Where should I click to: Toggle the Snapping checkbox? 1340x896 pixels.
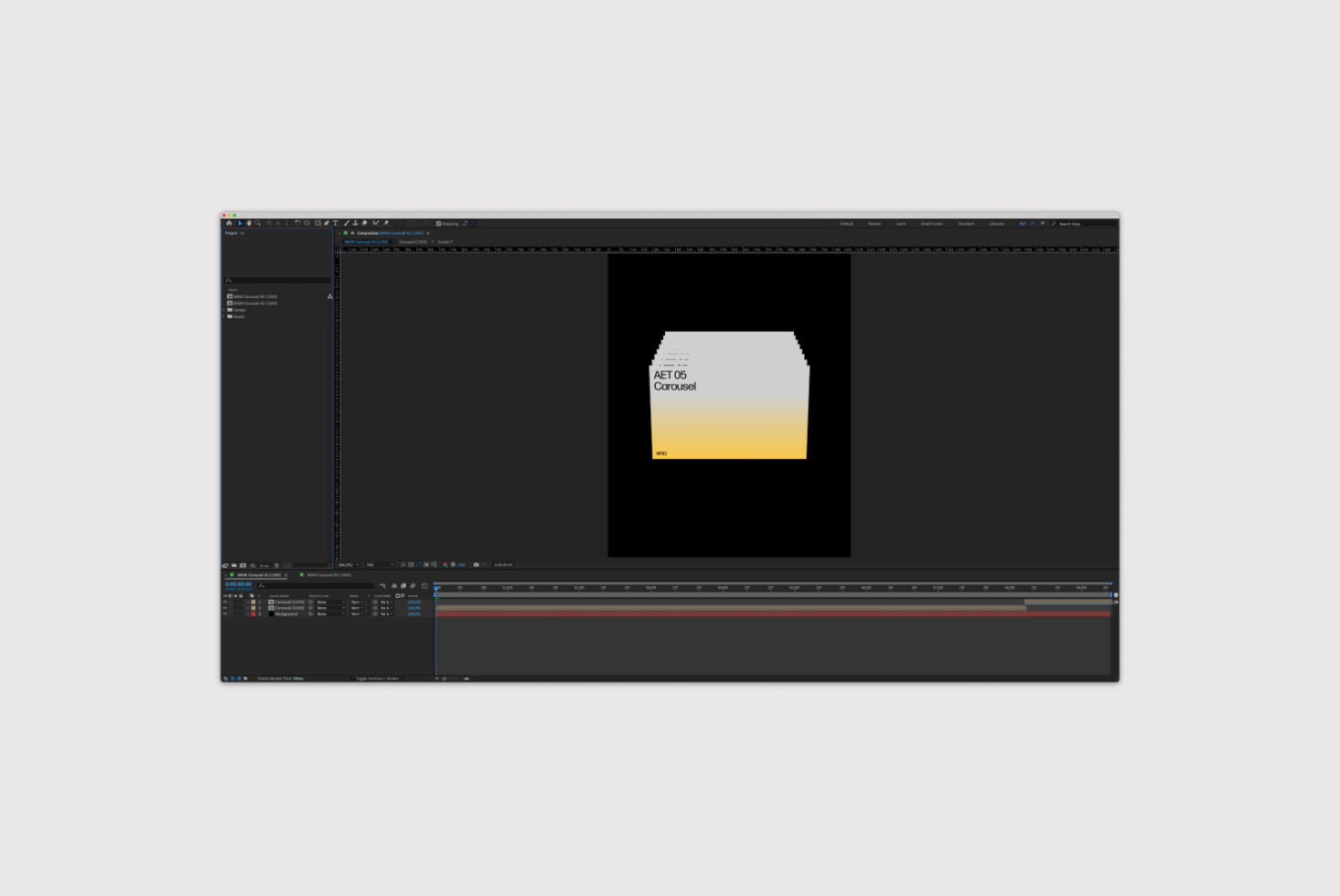coord(439,223)
